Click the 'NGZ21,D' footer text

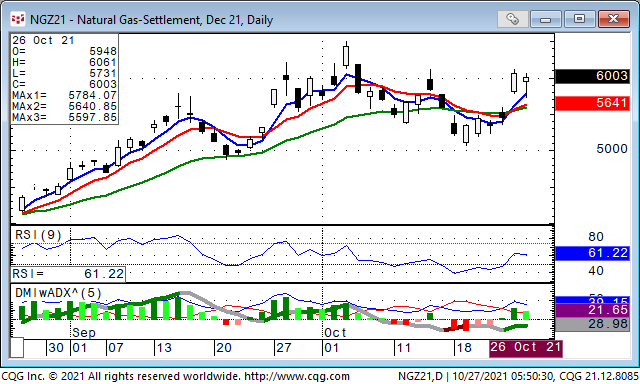[420, 376]
